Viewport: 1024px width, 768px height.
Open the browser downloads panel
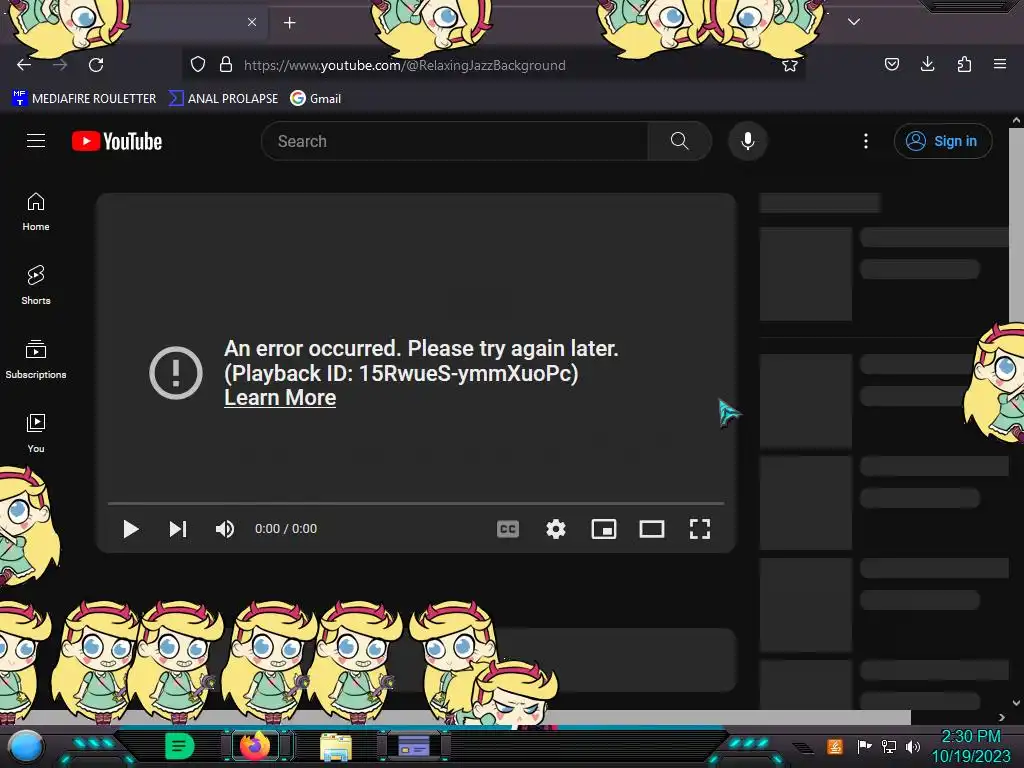[x=927, y=64]
